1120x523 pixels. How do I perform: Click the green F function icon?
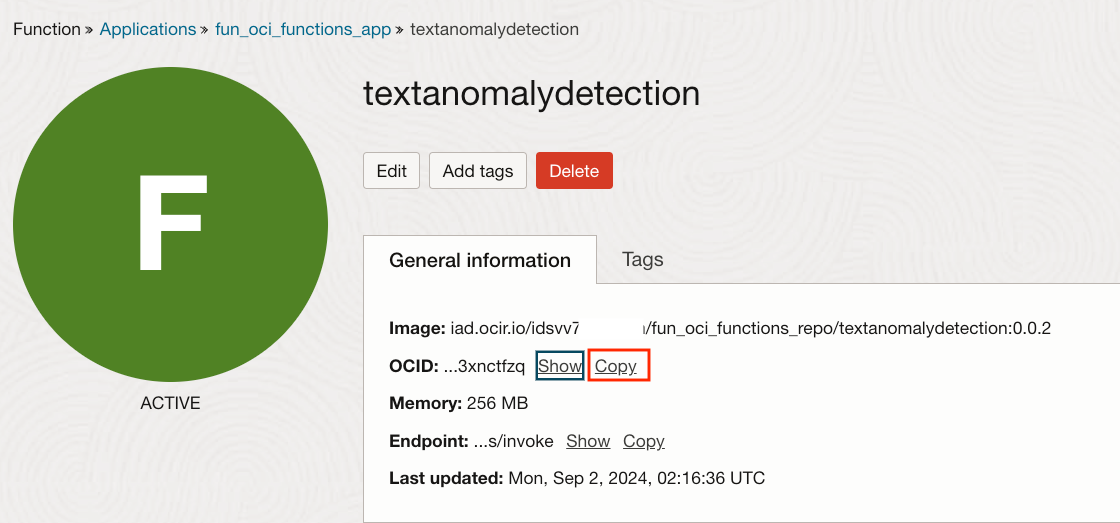170,224
